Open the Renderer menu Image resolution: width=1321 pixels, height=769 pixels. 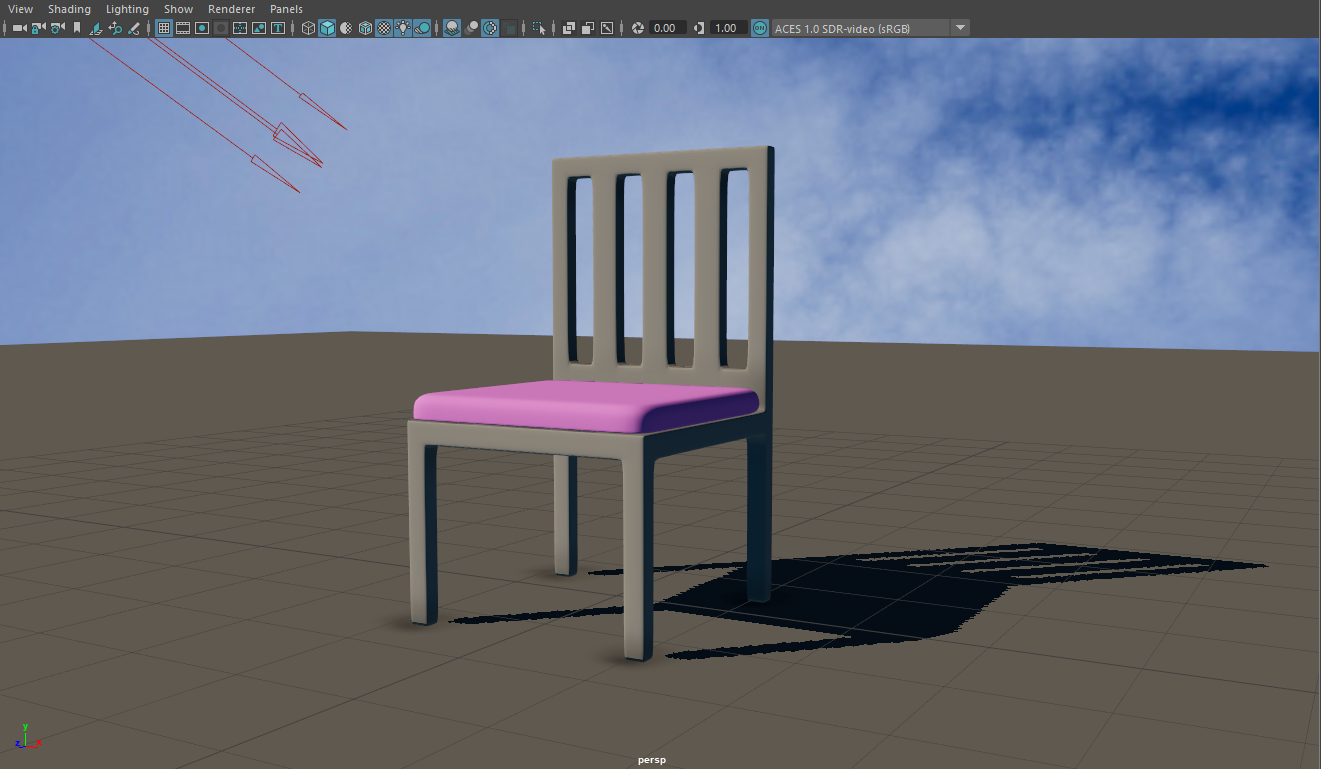click(231, 9)
